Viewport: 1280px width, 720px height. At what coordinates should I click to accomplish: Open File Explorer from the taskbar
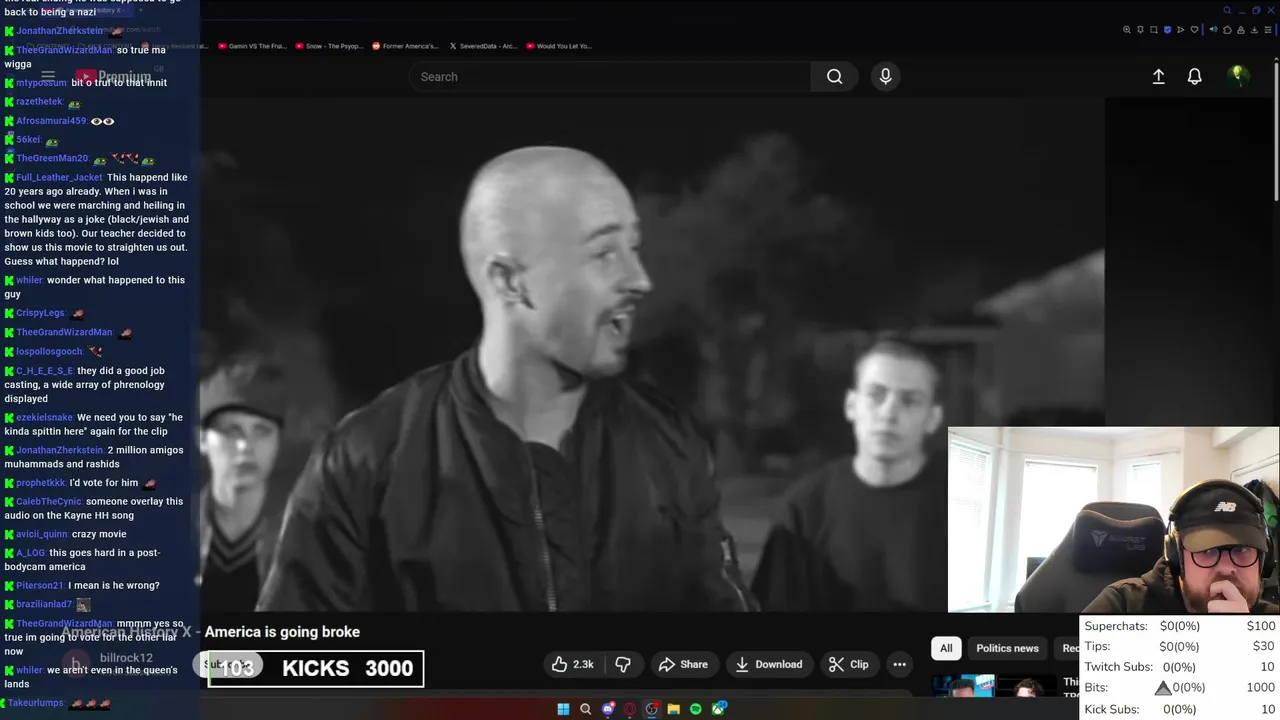(674, 709)
